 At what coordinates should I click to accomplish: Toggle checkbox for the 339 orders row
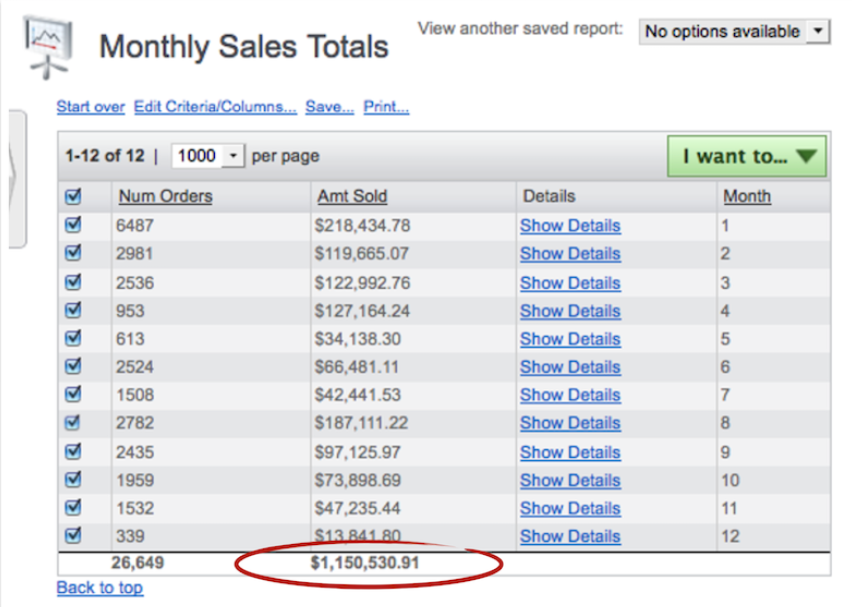(x=72, y=536)
